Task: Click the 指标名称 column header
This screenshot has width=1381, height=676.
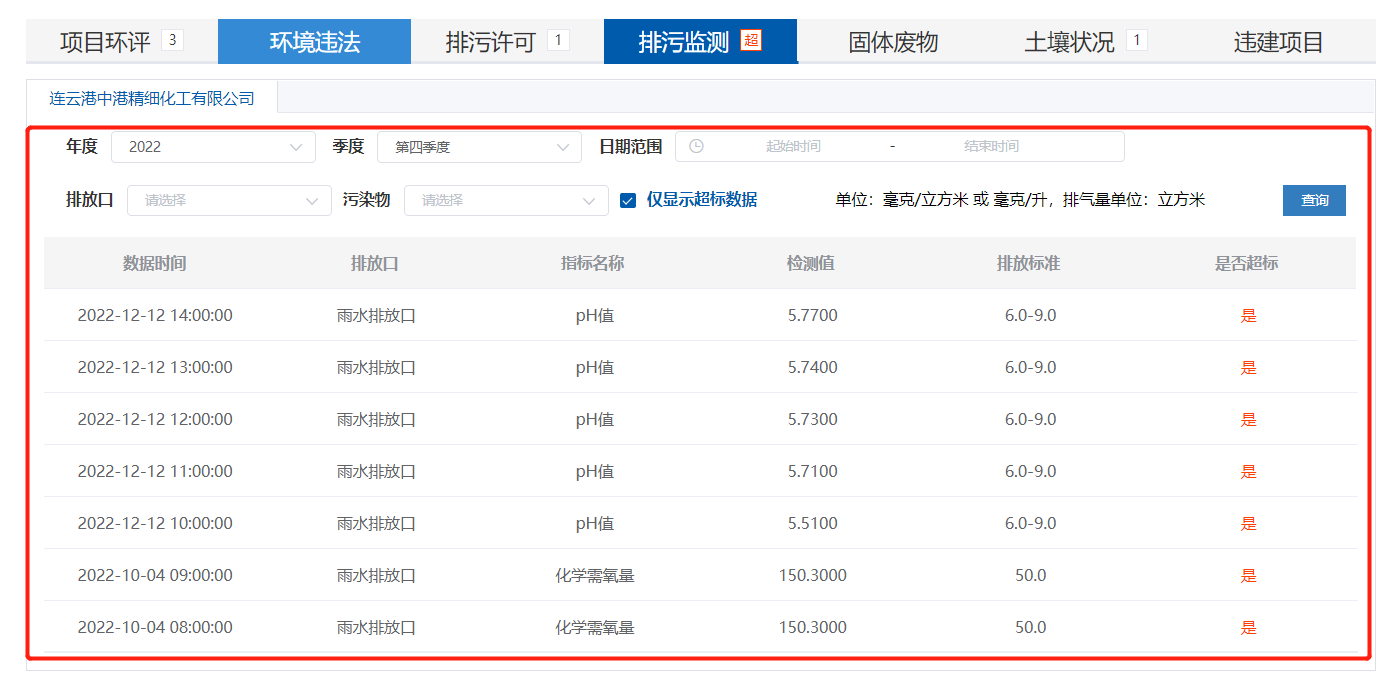Action: tap(593, 264)
